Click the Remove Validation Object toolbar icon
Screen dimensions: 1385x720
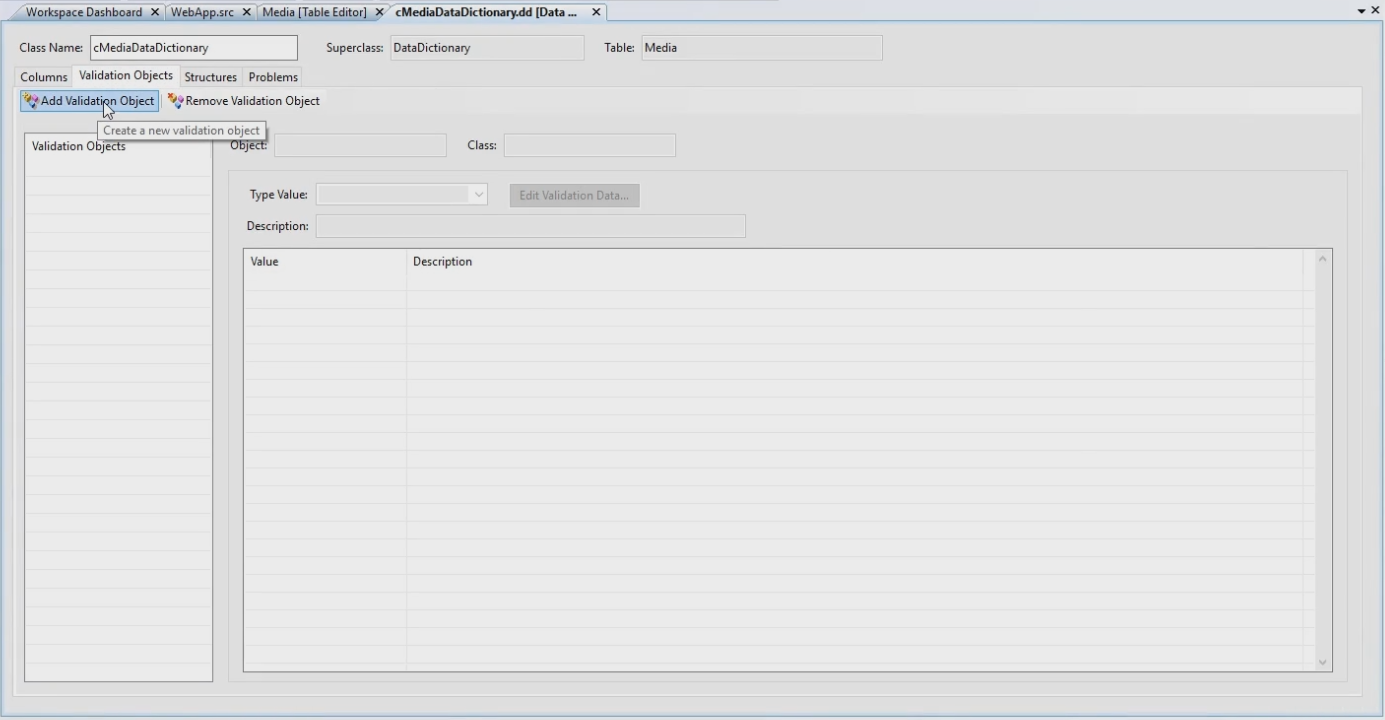tap(175, 101)
